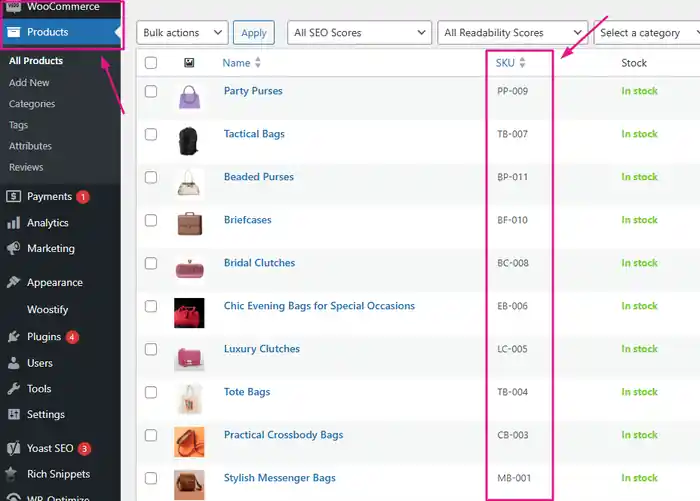Check the Chic Evening Bags row checkbox

(x=151, y=306)
